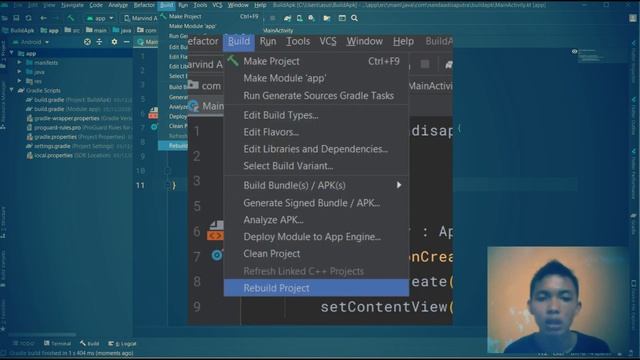Open the Analyze menu in the top menu bar

click(x=118, y=5)
